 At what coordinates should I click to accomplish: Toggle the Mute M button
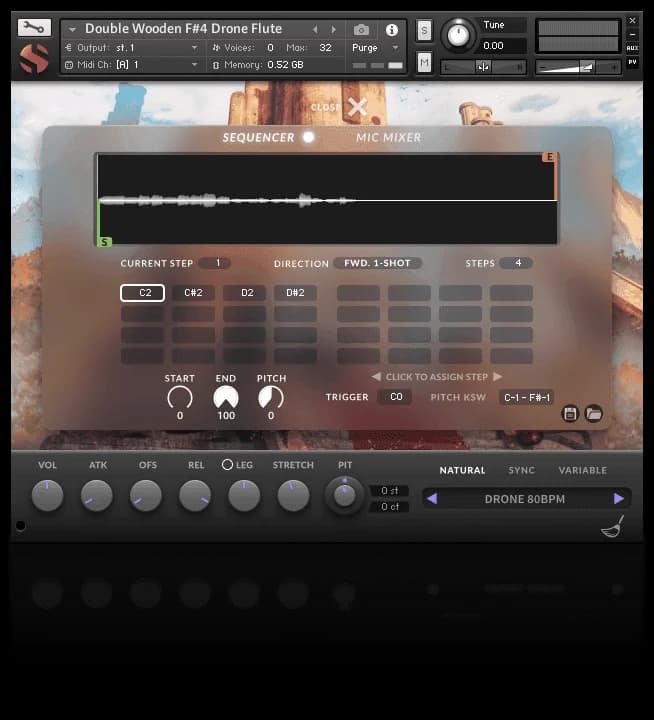coord(424,63)
